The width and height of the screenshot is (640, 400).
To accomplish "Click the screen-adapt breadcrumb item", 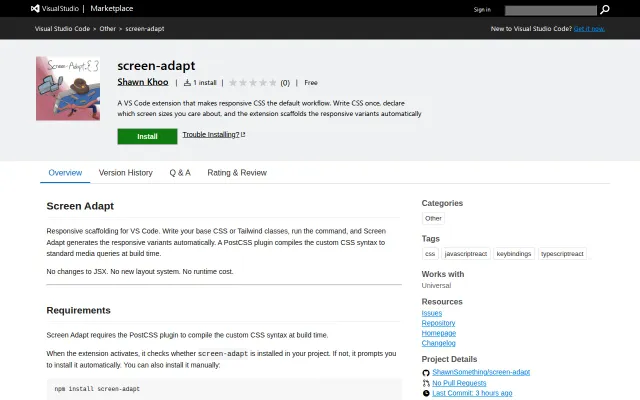I will 144,29.
